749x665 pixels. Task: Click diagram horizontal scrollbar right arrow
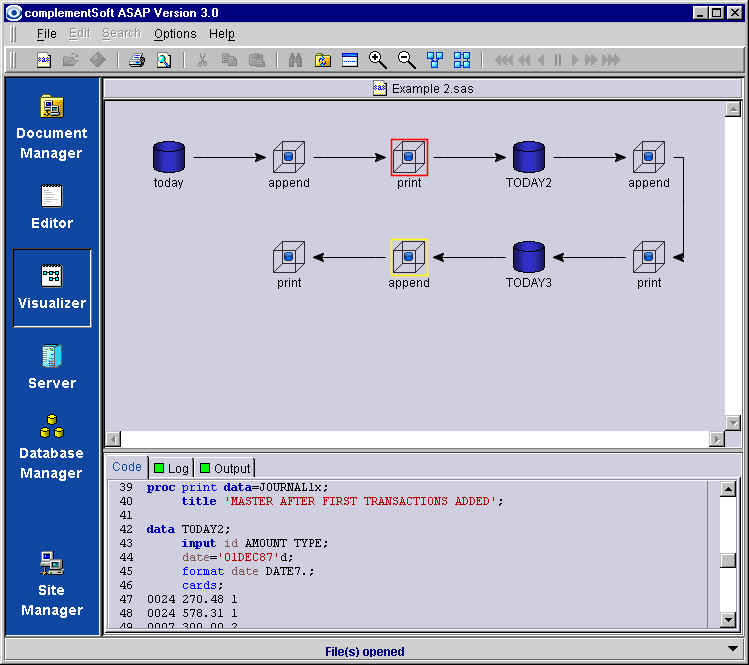pyautogui.click(x=717, y=439)
